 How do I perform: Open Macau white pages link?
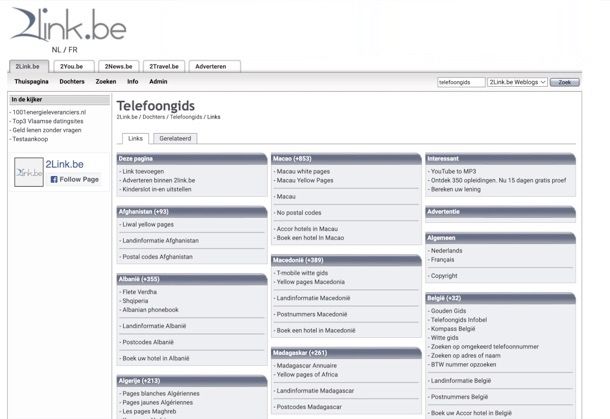[303, 172]
